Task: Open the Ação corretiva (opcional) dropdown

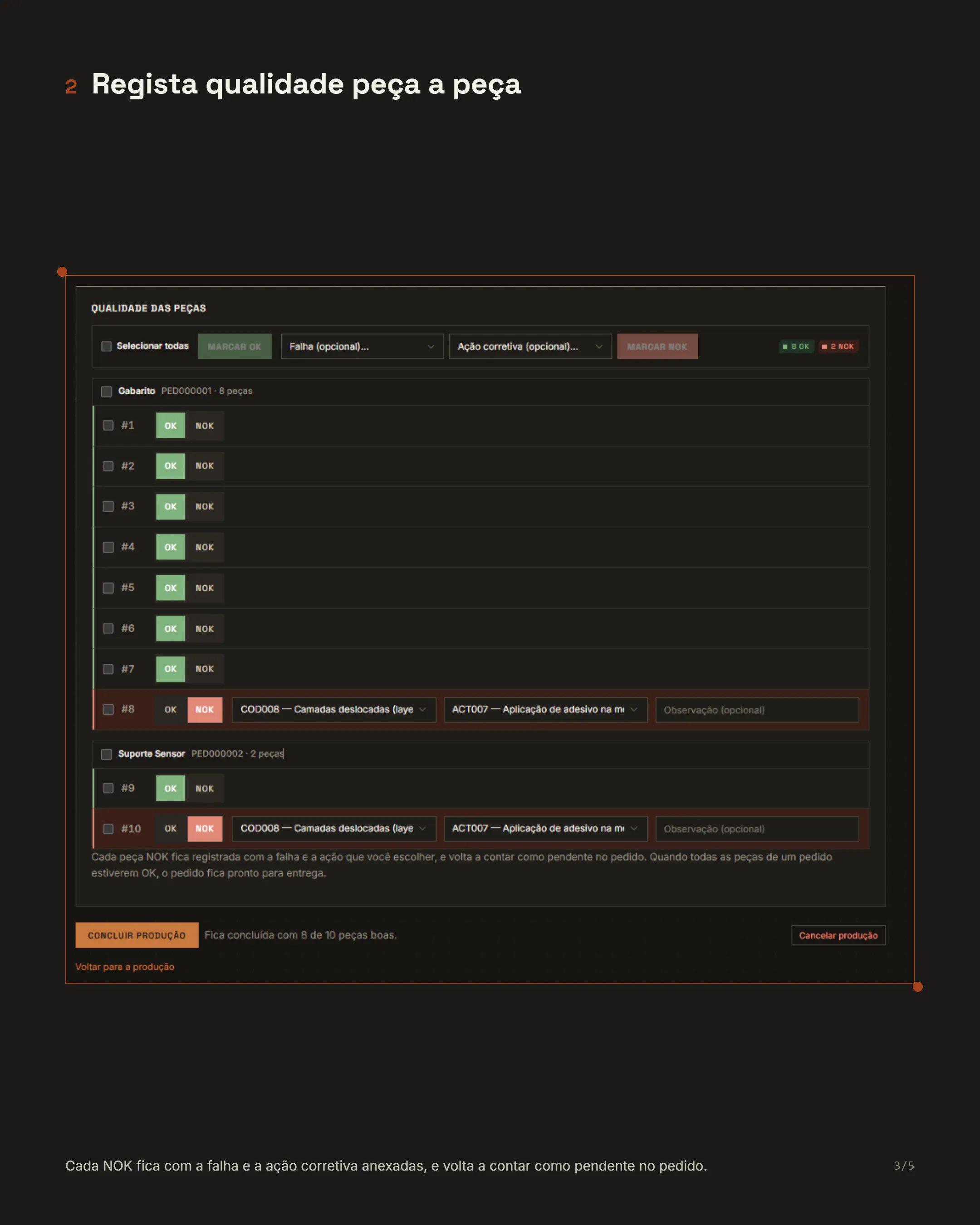Action: 530,346
